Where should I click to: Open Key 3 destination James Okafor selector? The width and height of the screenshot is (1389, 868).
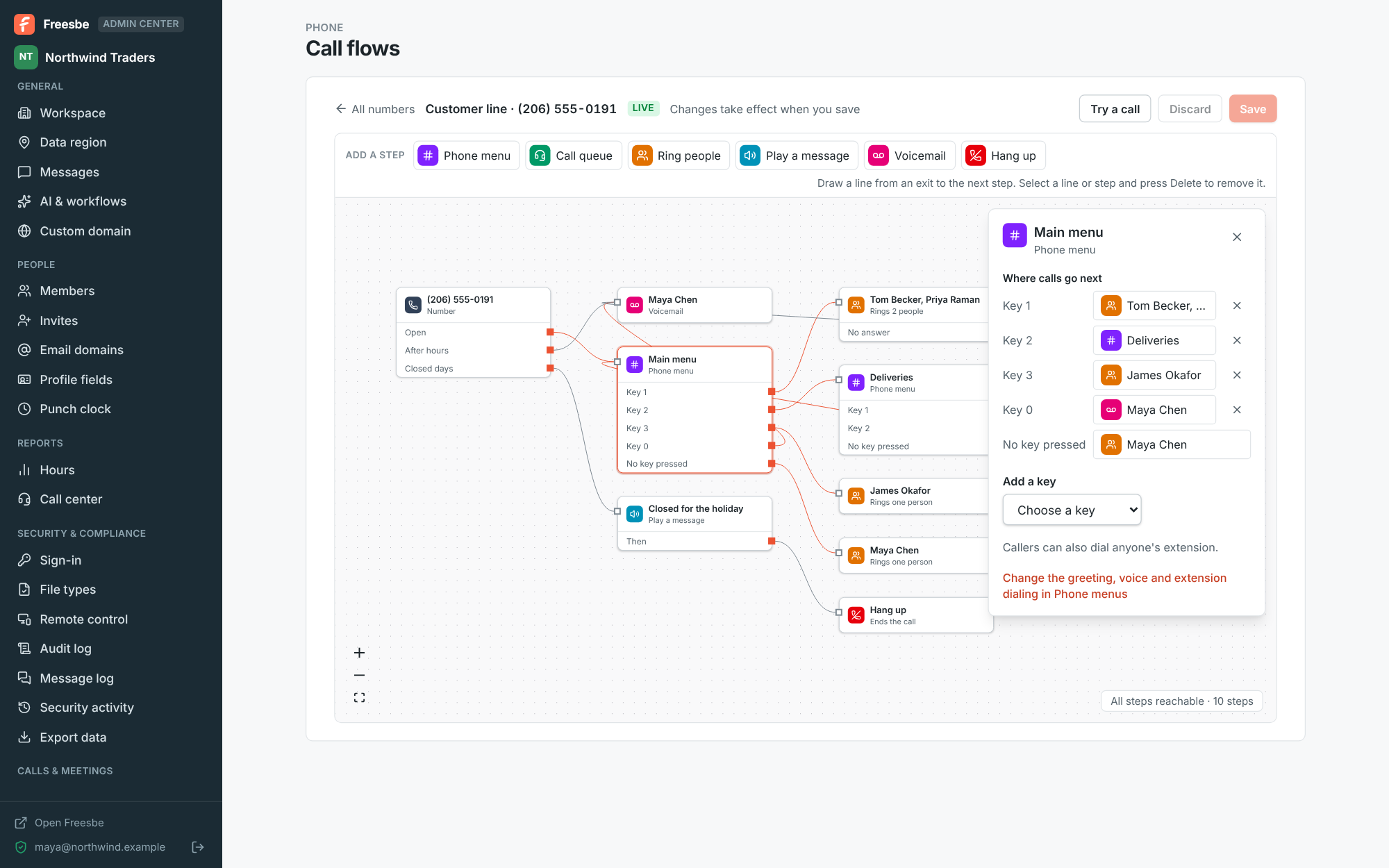(x=1154, y=375)
